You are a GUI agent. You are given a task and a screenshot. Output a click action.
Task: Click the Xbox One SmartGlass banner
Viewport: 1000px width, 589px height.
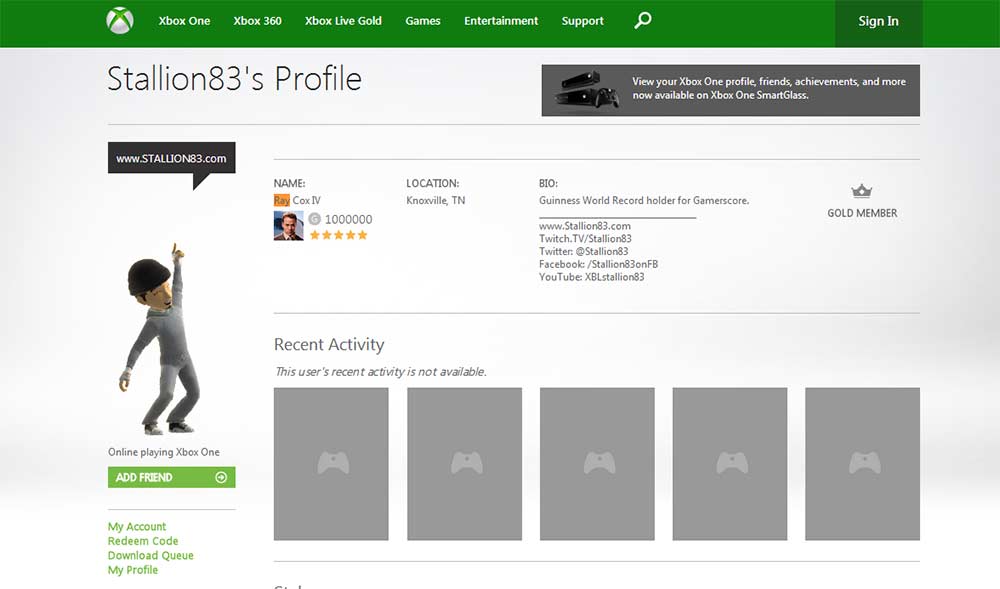[x=731, y=90]
